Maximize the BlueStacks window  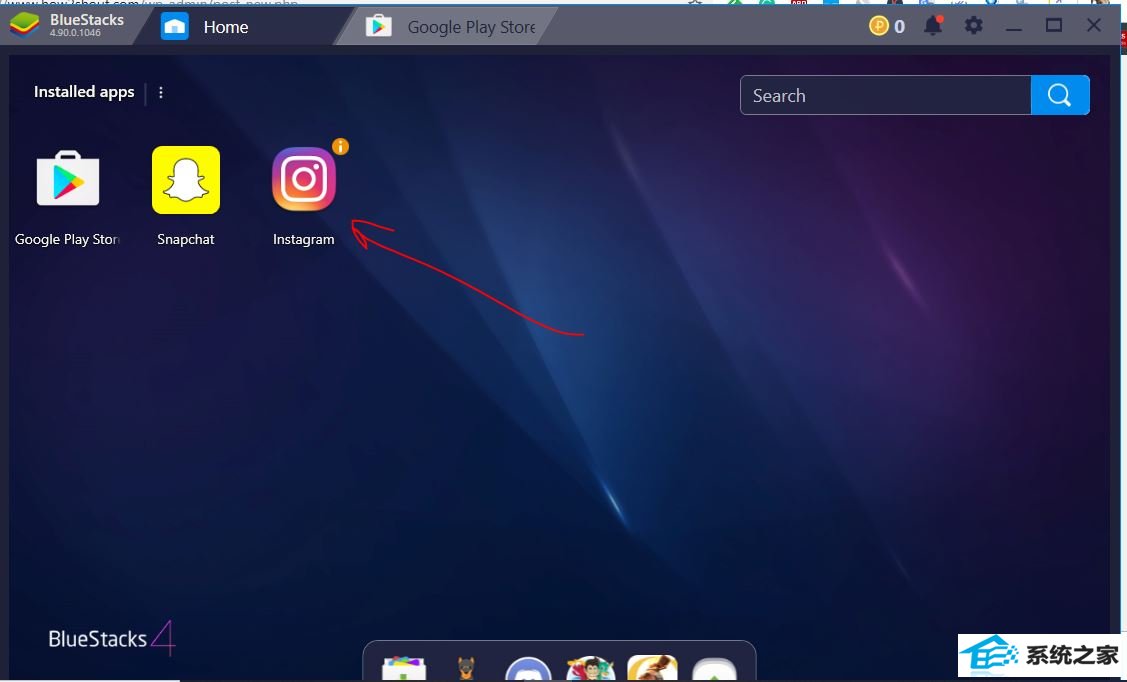(1054, 26)
